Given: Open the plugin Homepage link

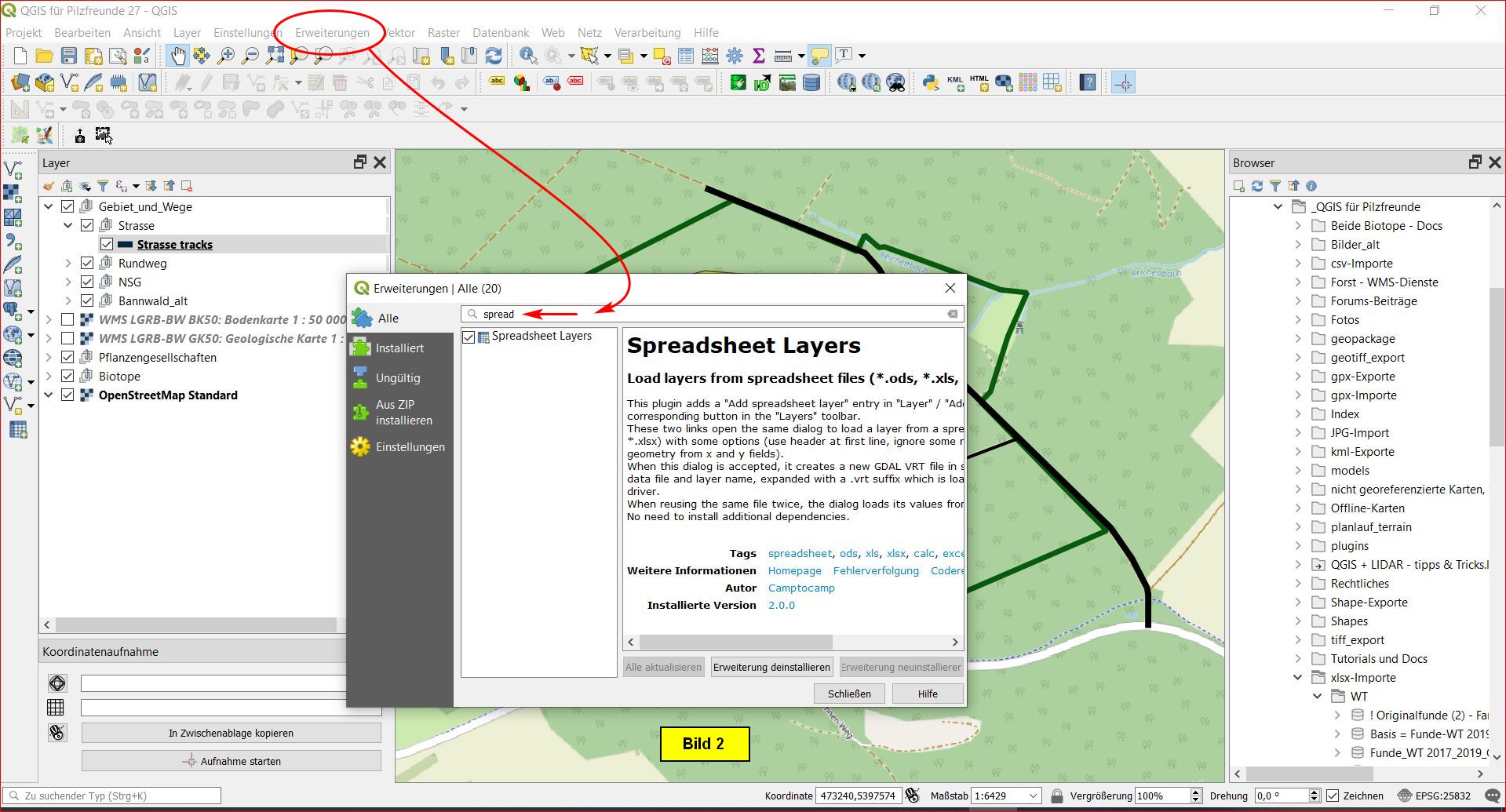Looking at the screenshot, I should 794,571.
